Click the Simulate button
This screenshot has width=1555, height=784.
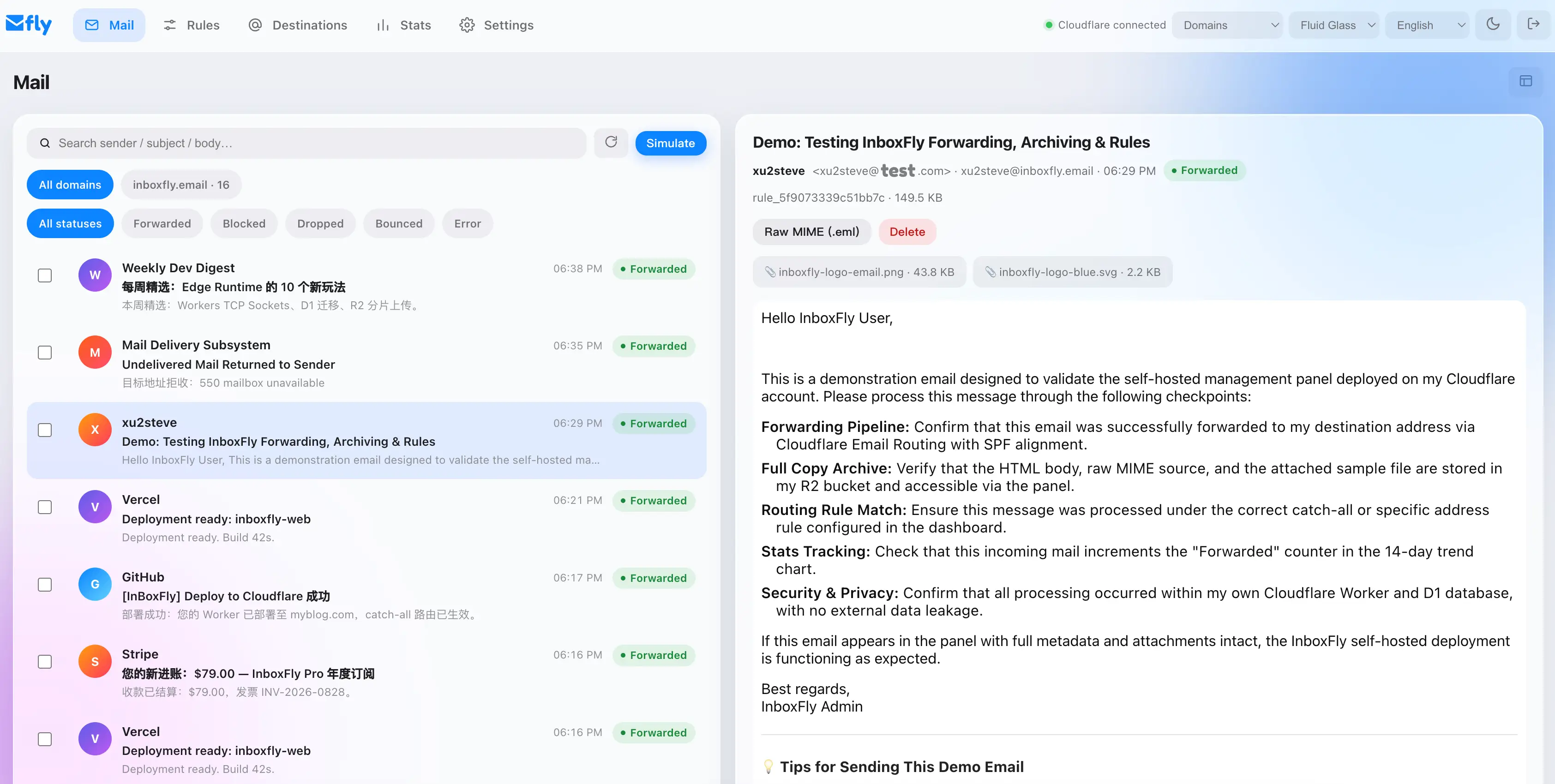pyautogui.click(x=671, y=143)
